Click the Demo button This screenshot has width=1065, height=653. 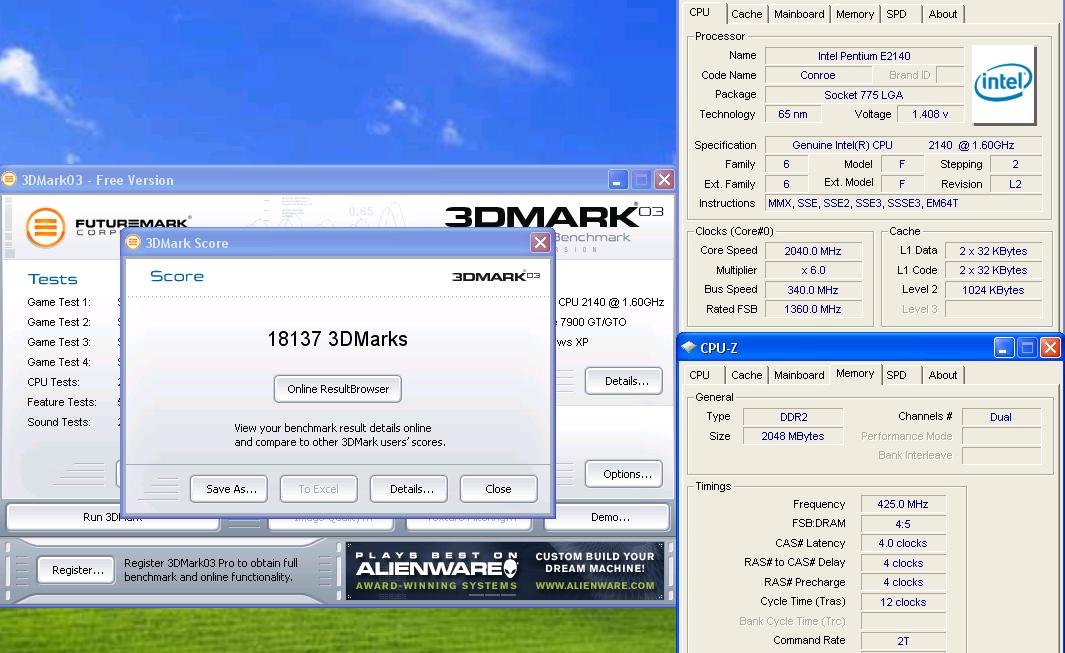click(x=607, y=517)
